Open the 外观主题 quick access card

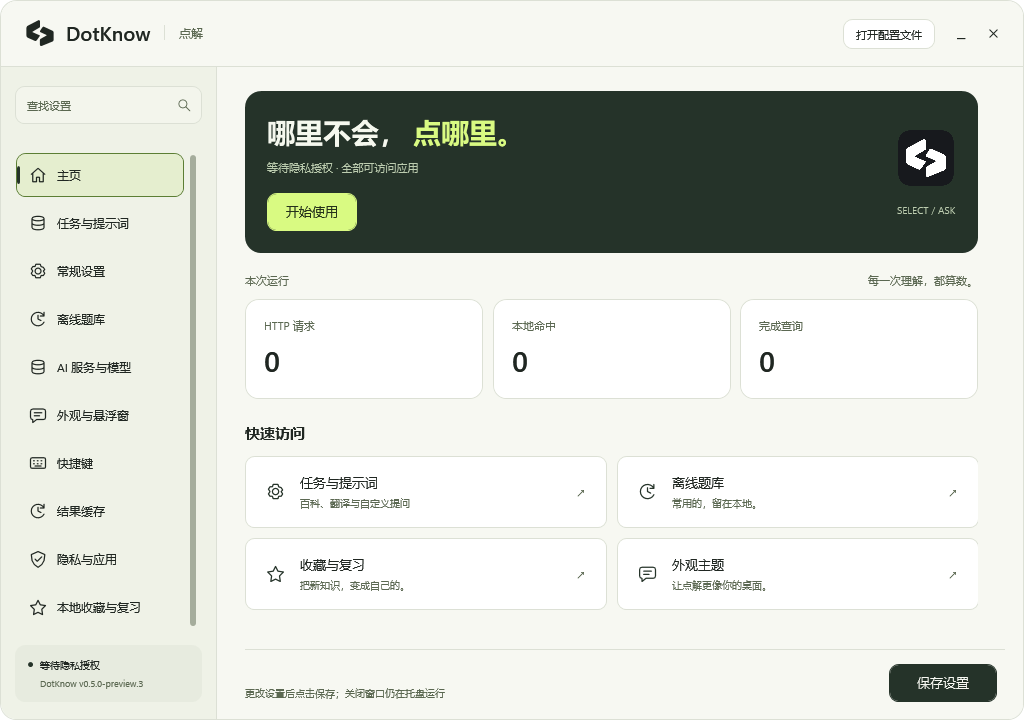(797, 574)
